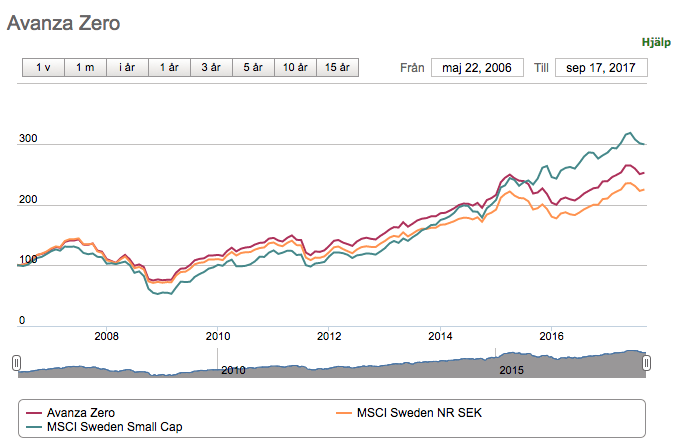679x448 pixels.
Task: Select the 1 m time range button
Action: pyautogui.click(x=85, y=68)
